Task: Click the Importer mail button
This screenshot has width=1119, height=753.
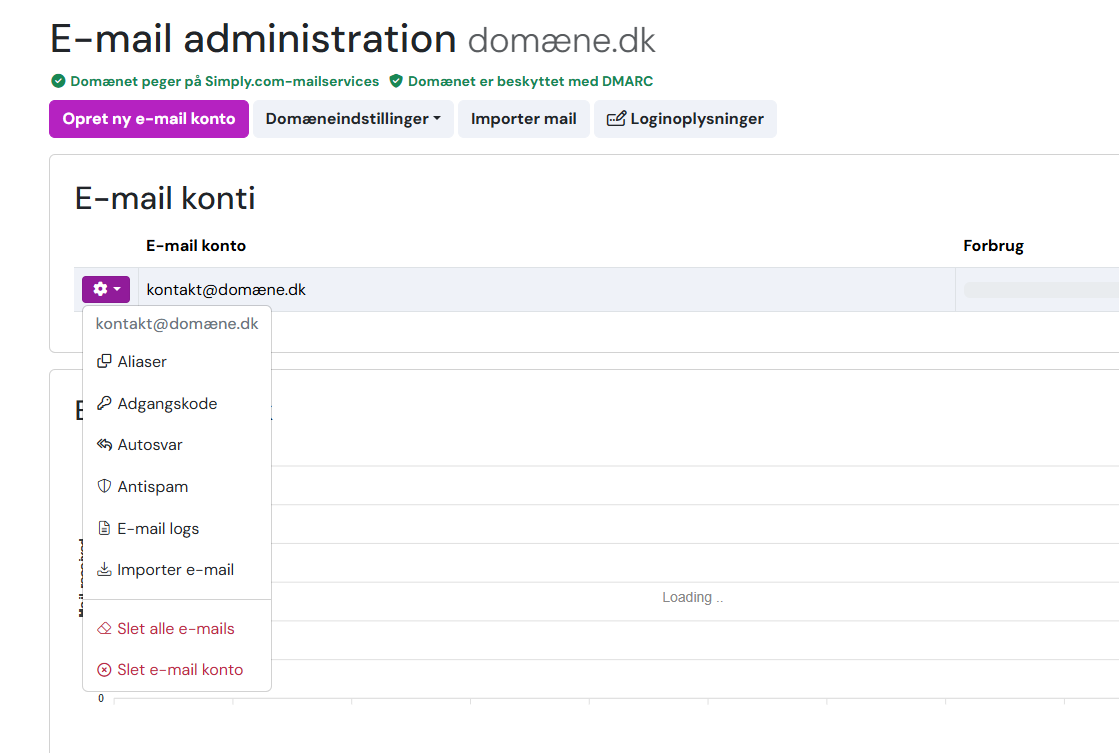Action: point(523,119)
